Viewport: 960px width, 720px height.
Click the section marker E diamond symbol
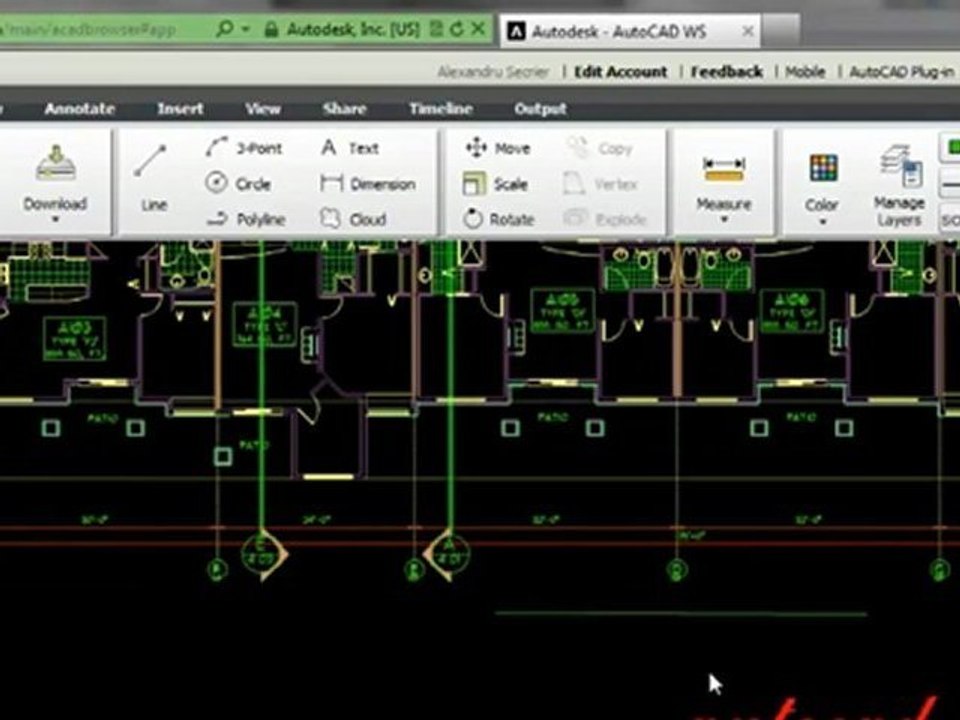pos(262,554)
